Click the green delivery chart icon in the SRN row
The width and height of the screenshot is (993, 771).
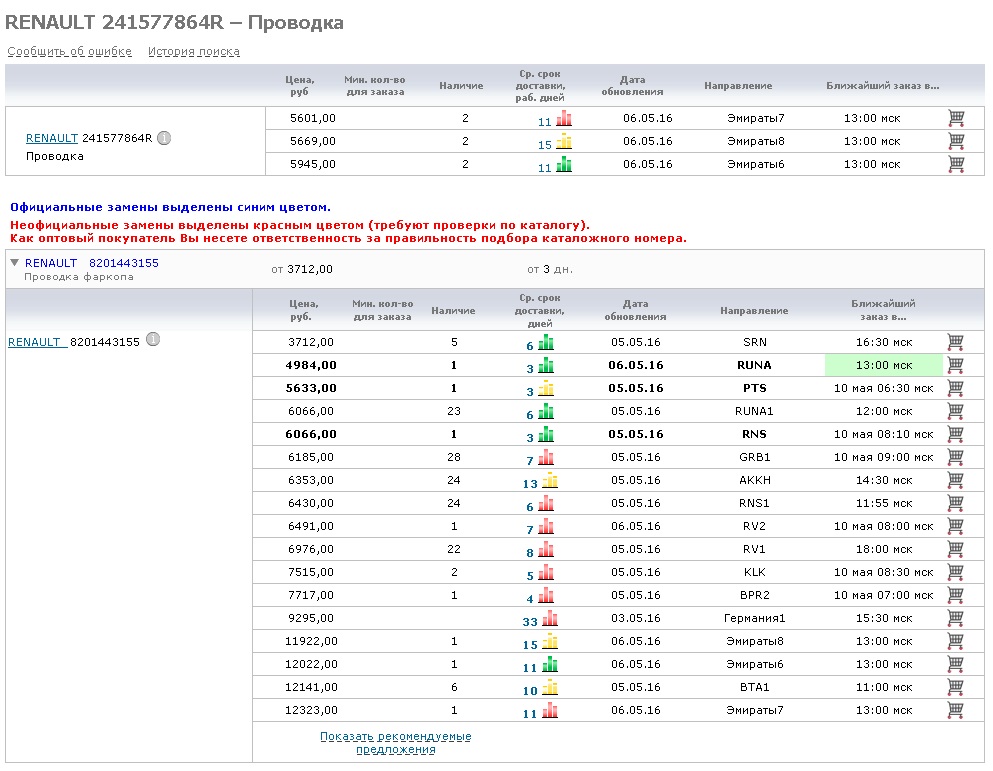click(546, 343)
